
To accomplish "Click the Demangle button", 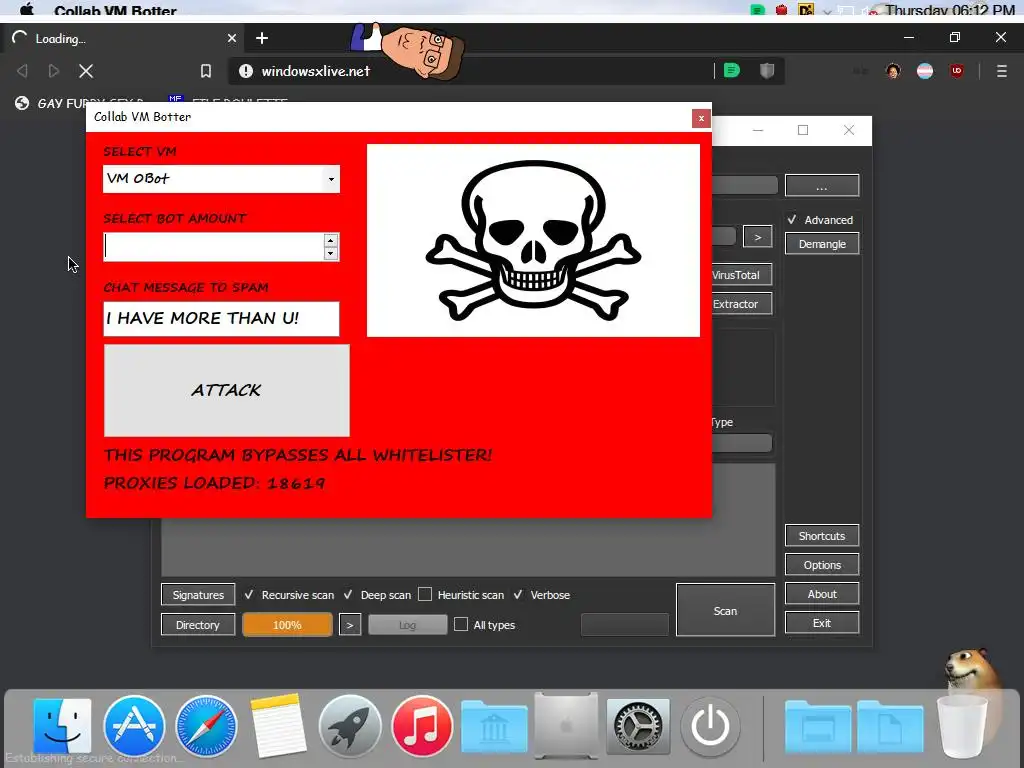I will click(822, 244).
